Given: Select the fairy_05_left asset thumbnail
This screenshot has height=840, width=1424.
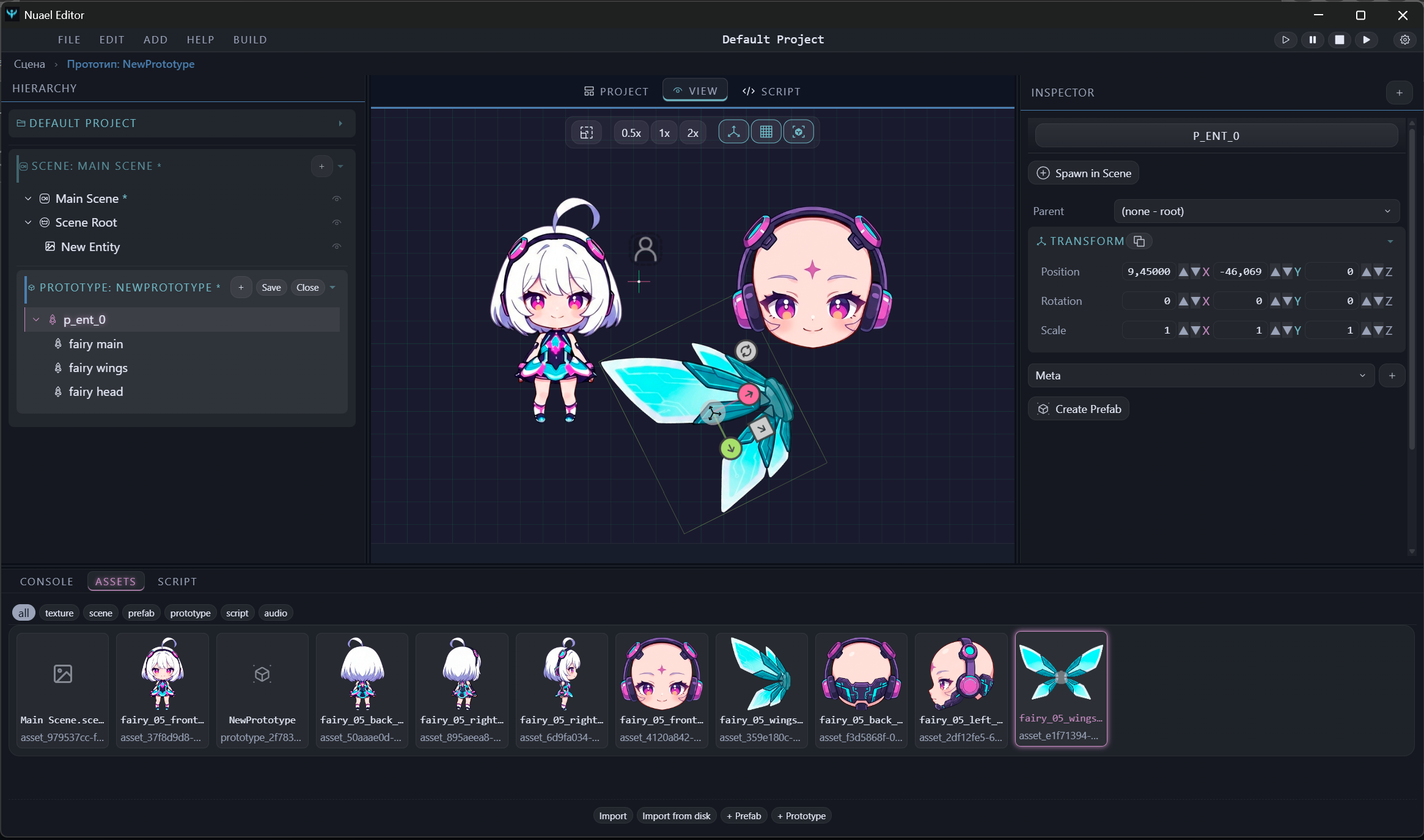Looking at the screenshot, I should (x=961, y=689).
